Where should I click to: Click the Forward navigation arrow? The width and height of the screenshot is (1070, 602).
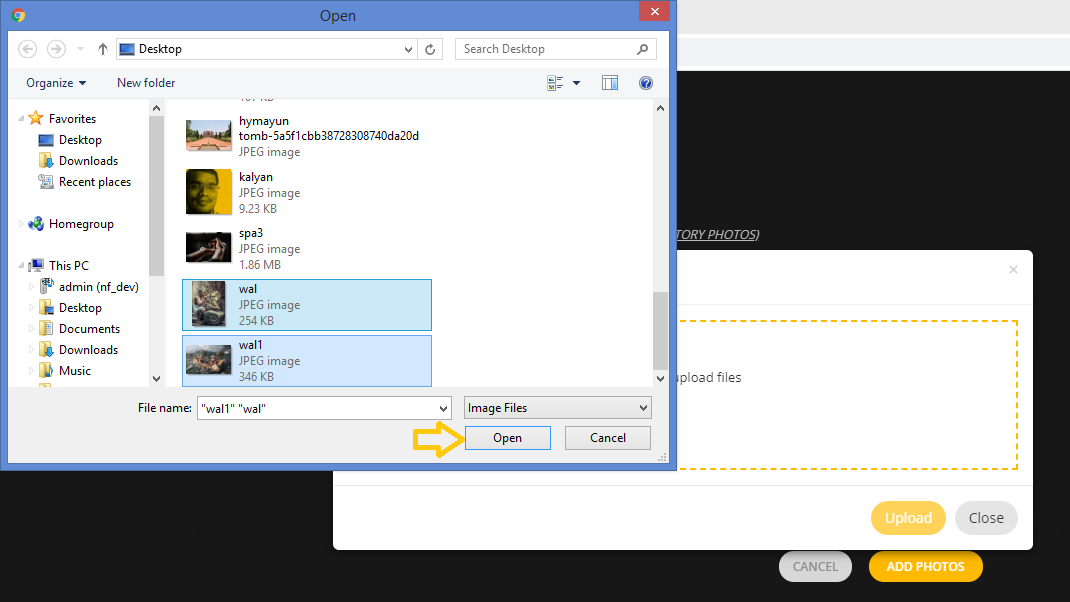click(56, 49)
